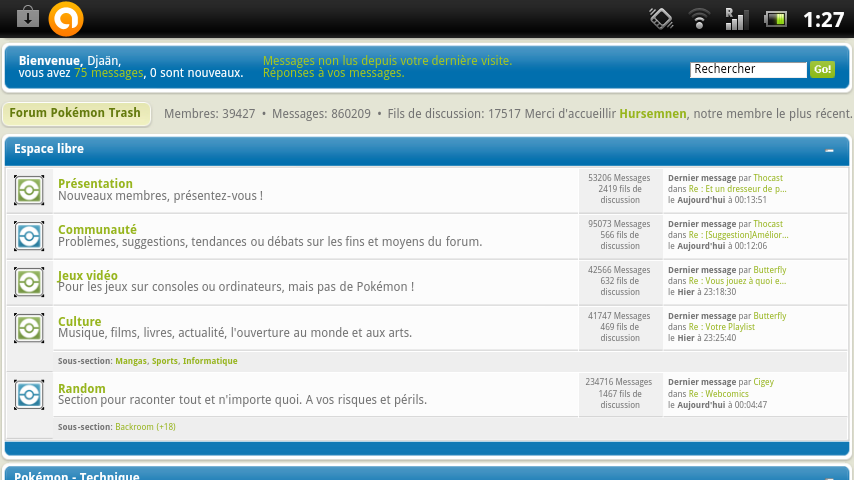Screen dimensions: 854x480
Task: Open the Informatique sub-section
Action: (x=210, y=361)
